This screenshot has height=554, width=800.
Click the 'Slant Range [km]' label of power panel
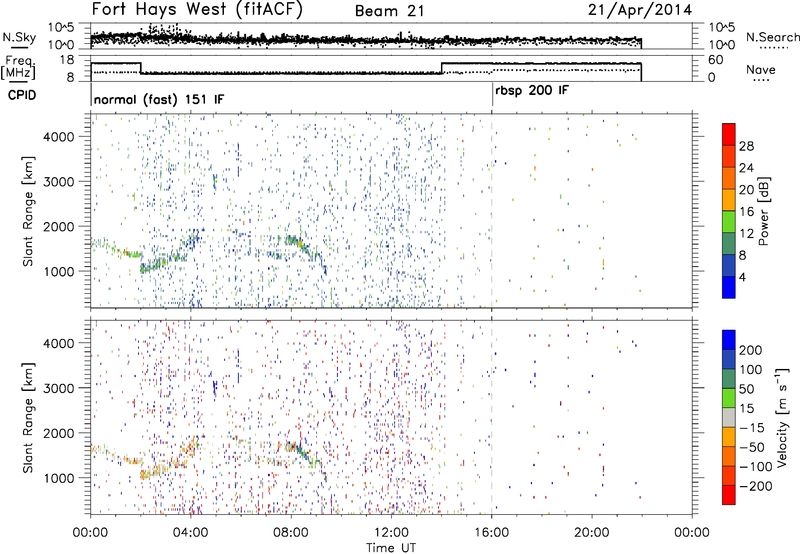28,211
